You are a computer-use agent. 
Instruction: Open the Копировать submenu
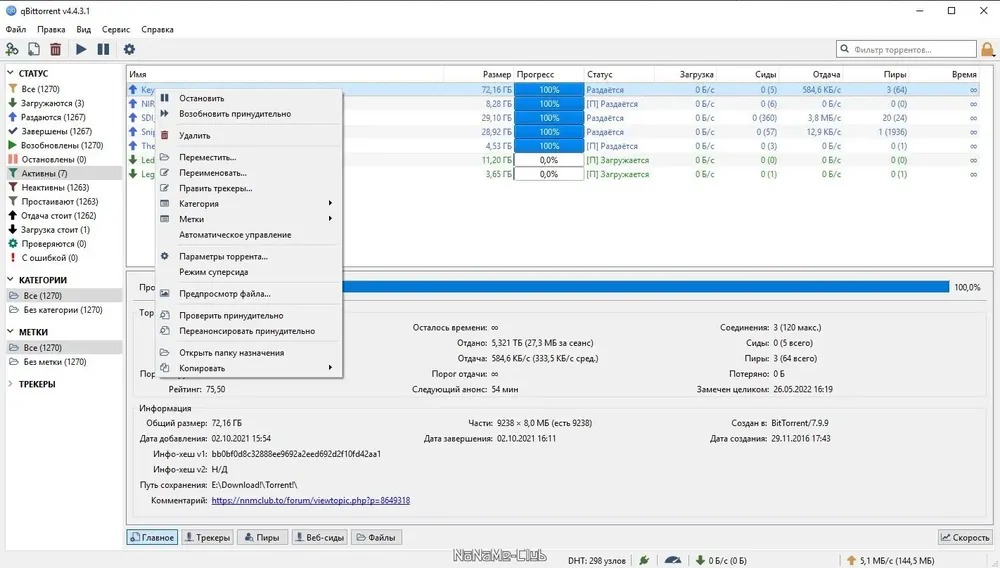(249, 368)
